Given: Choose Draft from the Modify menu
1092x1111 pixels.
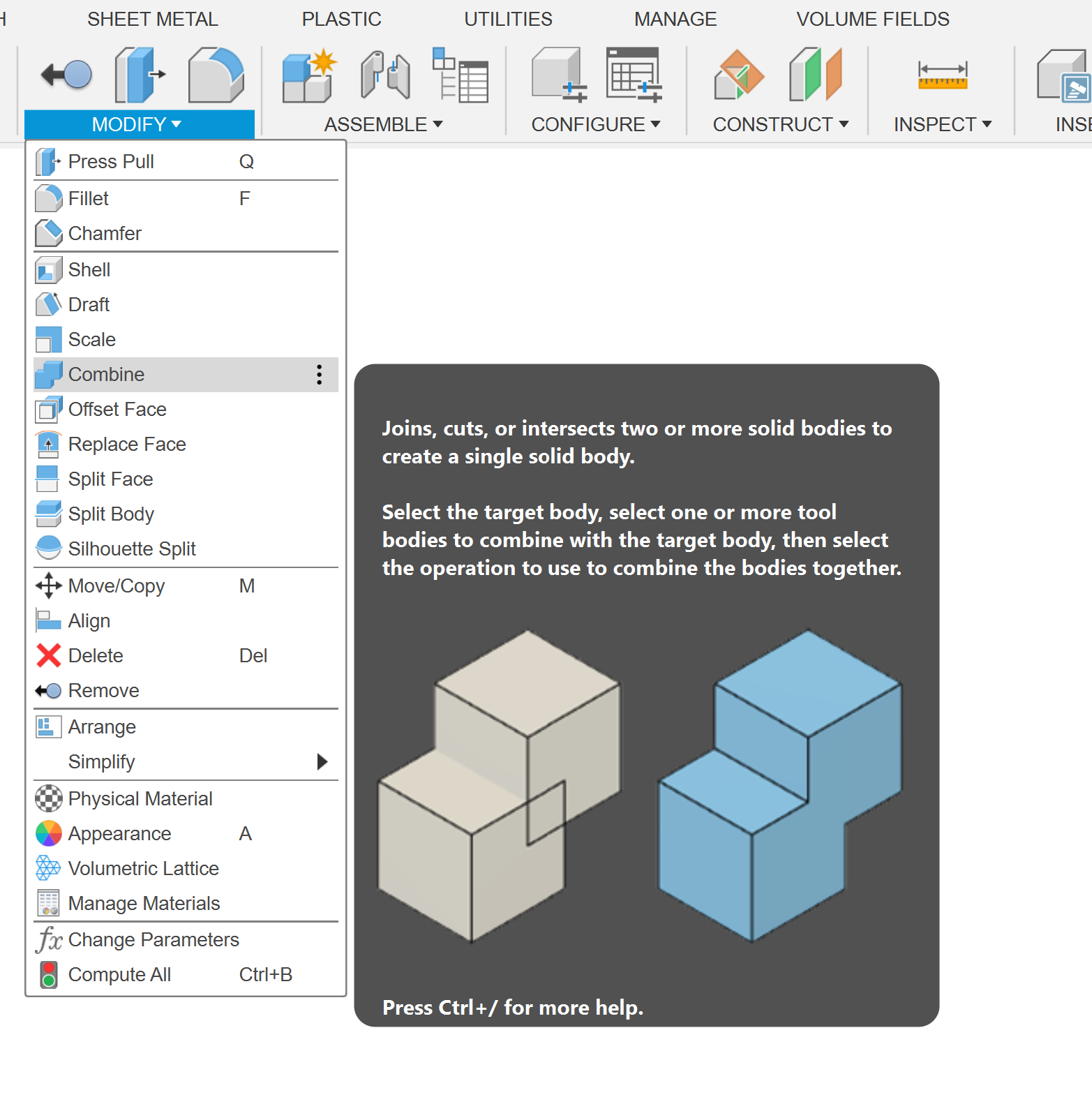Looking at the screenshot, I should point(186,305).
